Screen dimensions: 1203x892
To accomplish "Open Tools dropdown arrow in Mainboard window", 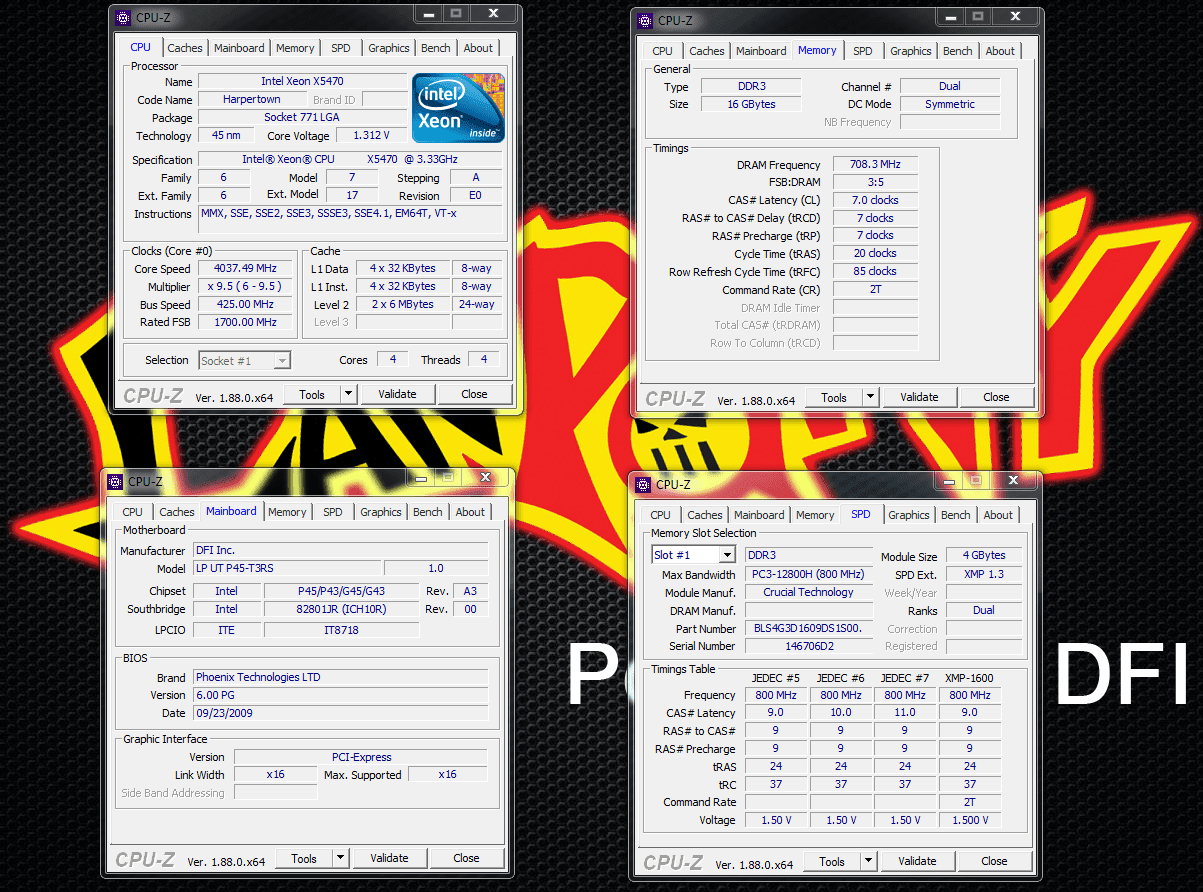I will tap(340, 858).
